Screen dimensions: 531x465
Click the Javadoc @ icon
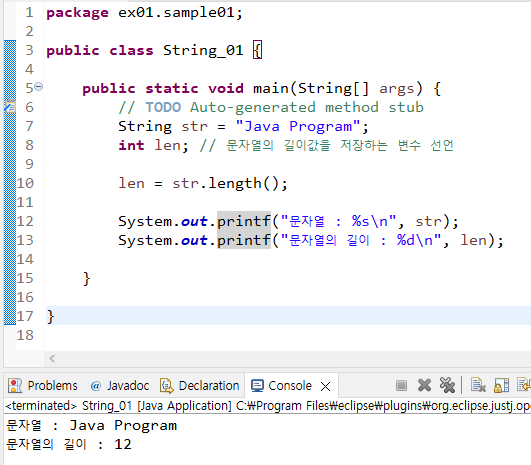(96, 386)
